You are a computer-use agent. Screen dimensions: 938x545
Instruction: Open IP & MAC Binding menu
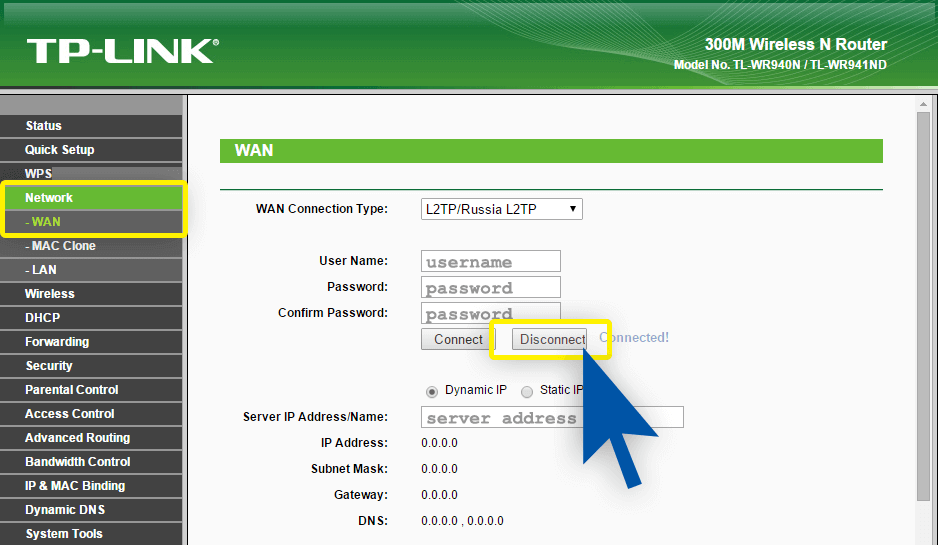pos(91,486)
